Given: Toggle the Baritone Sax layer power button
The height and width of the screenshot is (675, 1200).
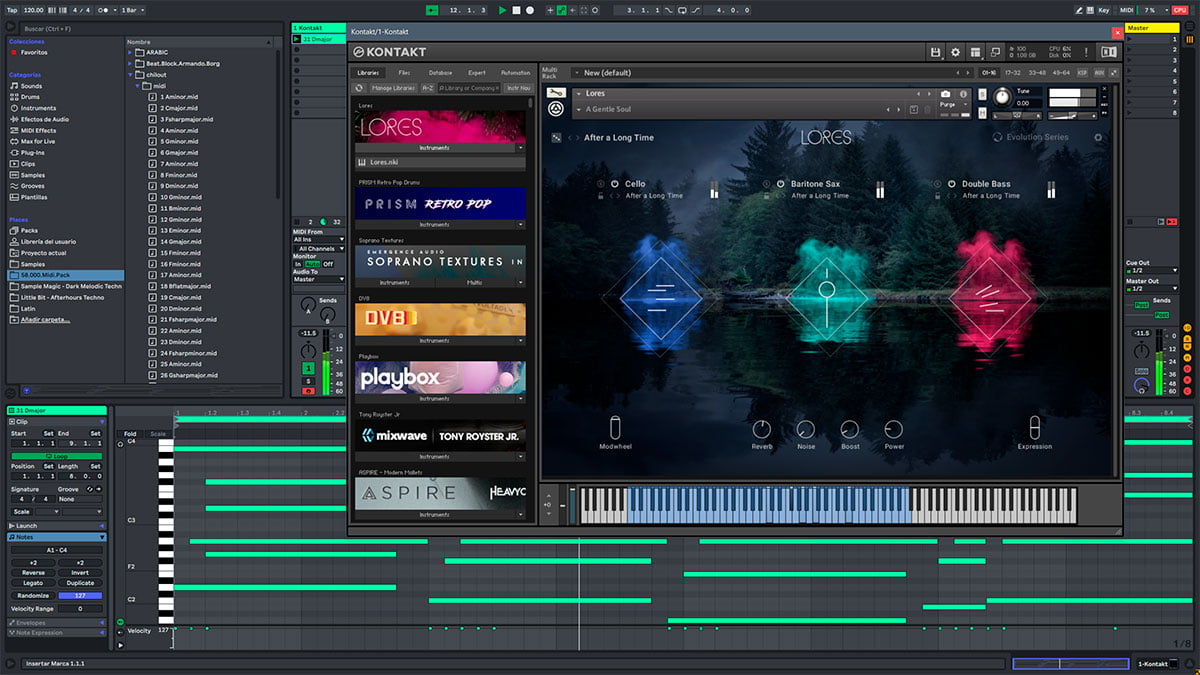Looking at the screenshot, I should [x=780, y=184].
